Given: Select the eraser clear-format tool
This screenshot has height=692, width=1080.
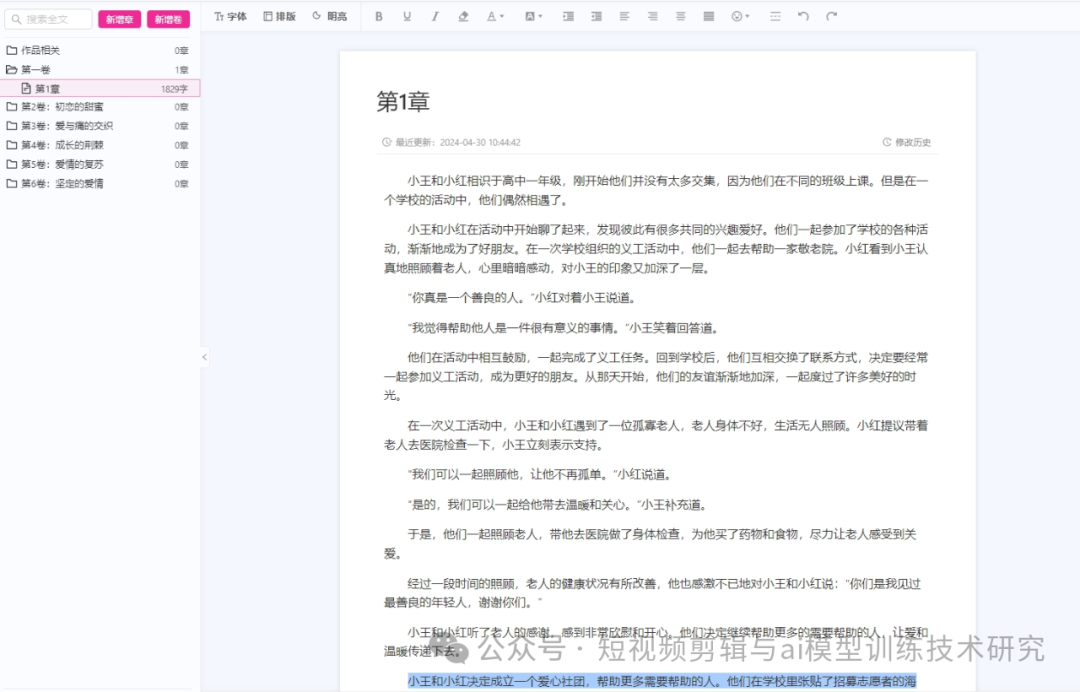Looking at the screenshot, I should [463, 17].
